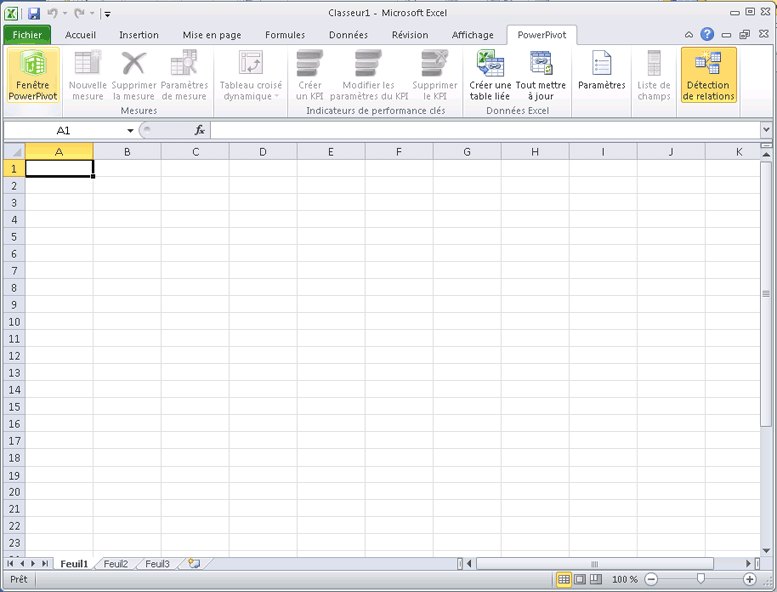Switch to Page Break Preview view
This screenshot has height=592, width=777.
tap(596, 579)
